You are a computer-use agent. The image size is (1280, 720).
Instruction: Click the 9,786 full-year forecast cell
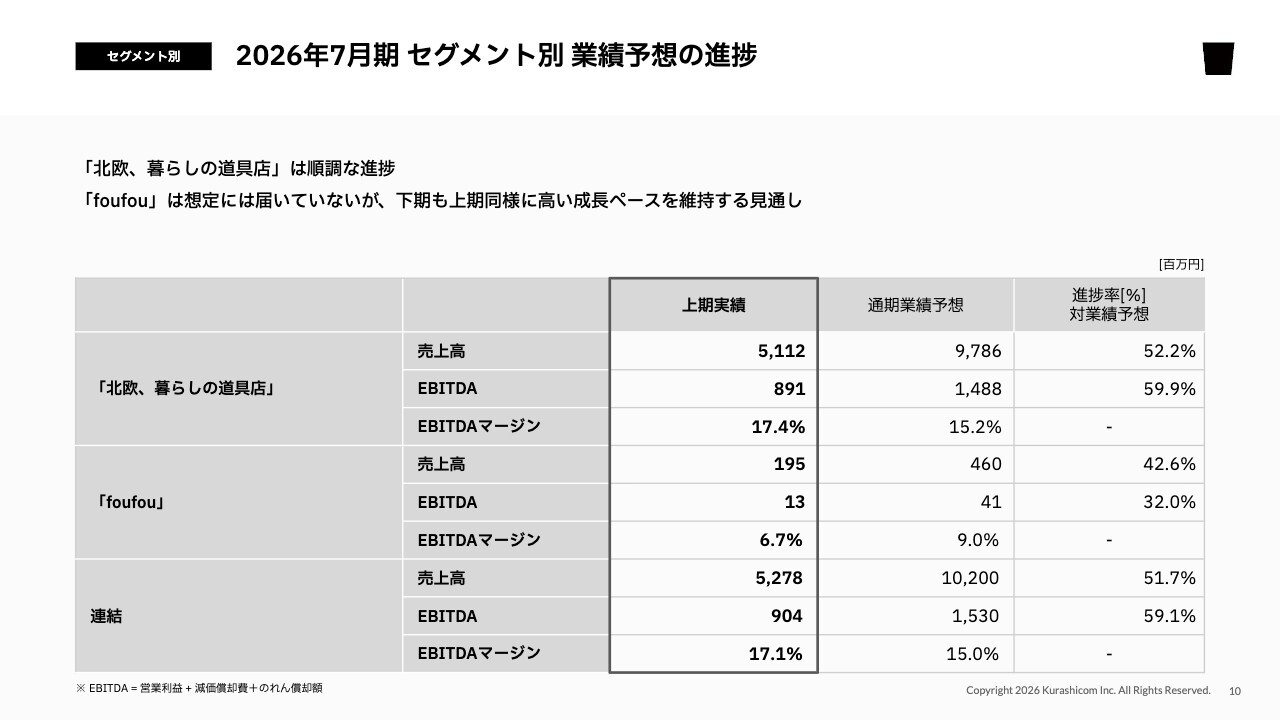coord(977,351)
